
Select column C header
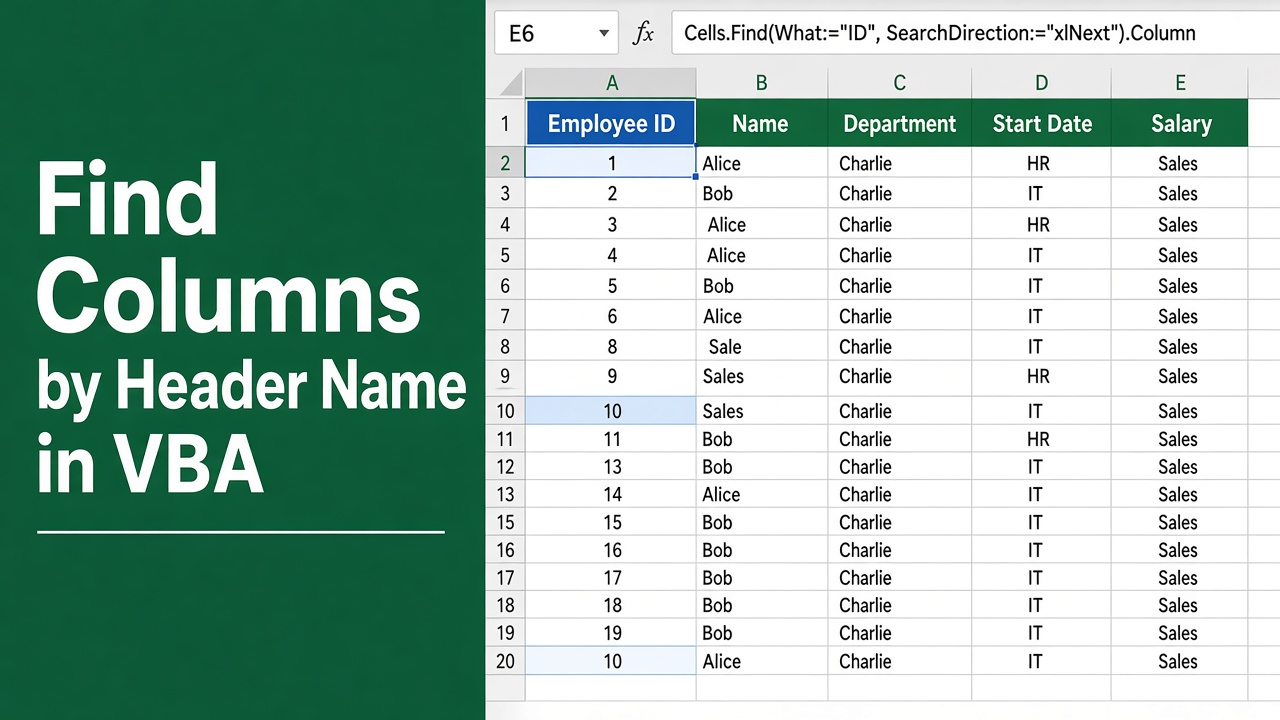point(899,83)
